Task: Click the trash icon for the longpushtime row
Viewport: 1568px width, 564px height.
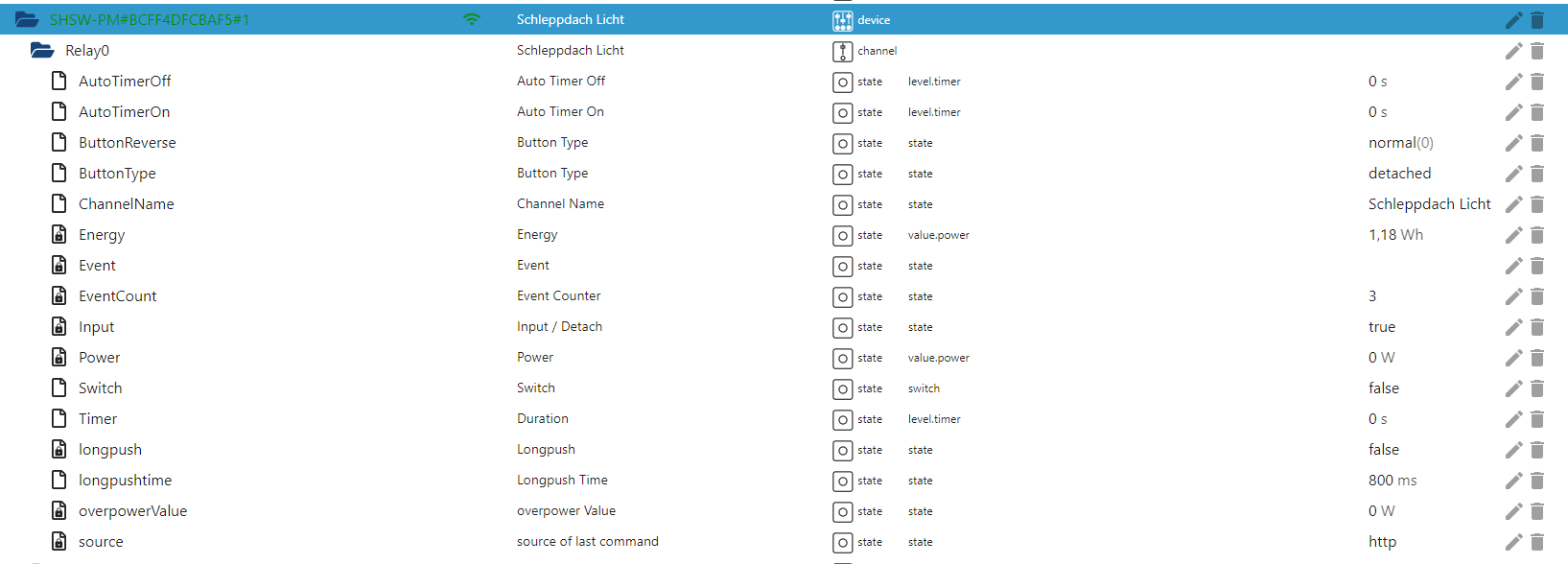Action: [1537, 481]
